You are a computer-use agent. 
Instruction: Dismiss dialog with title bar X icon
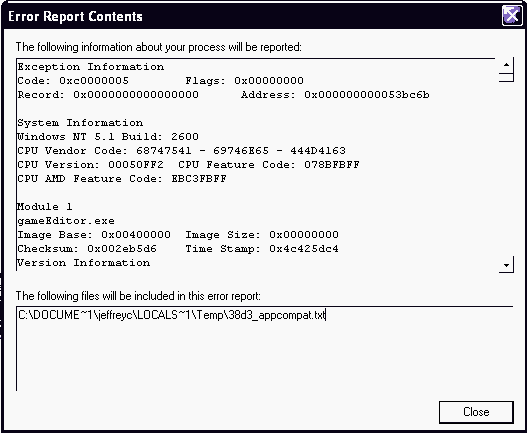point(512,16)
